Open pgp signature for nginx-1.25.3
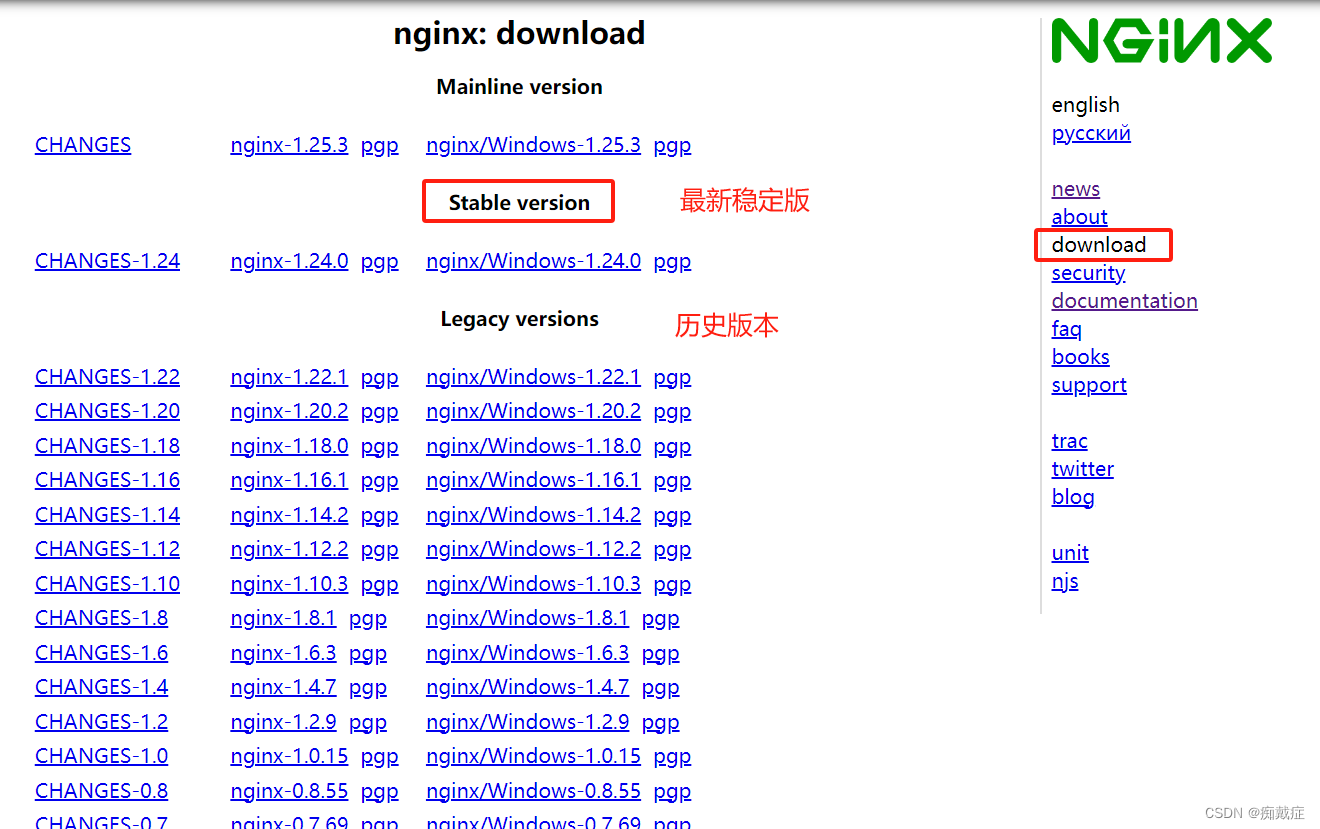Screen dimensions: 1320x829 pos(380,146)
